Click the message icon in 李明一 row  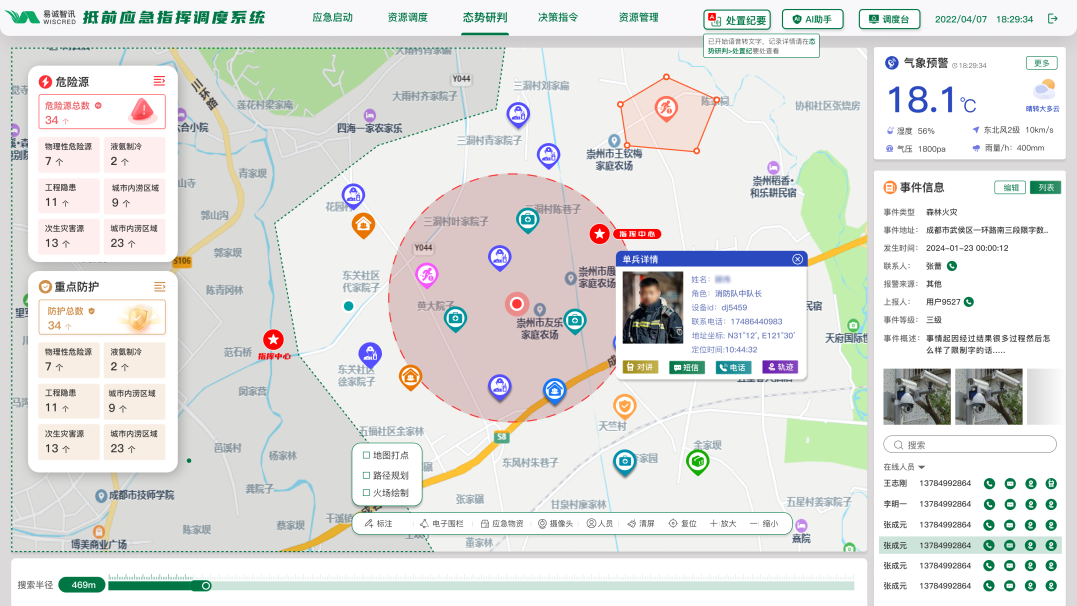tap(1010, 504)
